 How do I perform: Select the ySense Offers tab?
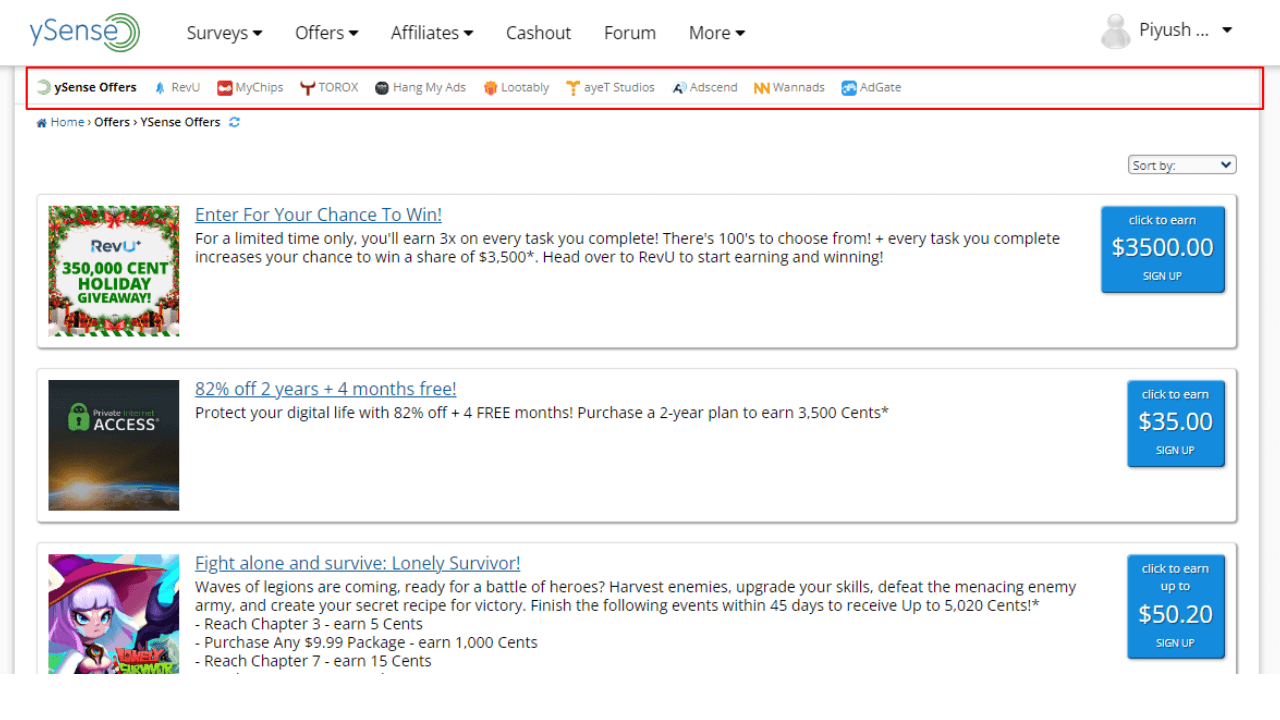click(87, 88)
